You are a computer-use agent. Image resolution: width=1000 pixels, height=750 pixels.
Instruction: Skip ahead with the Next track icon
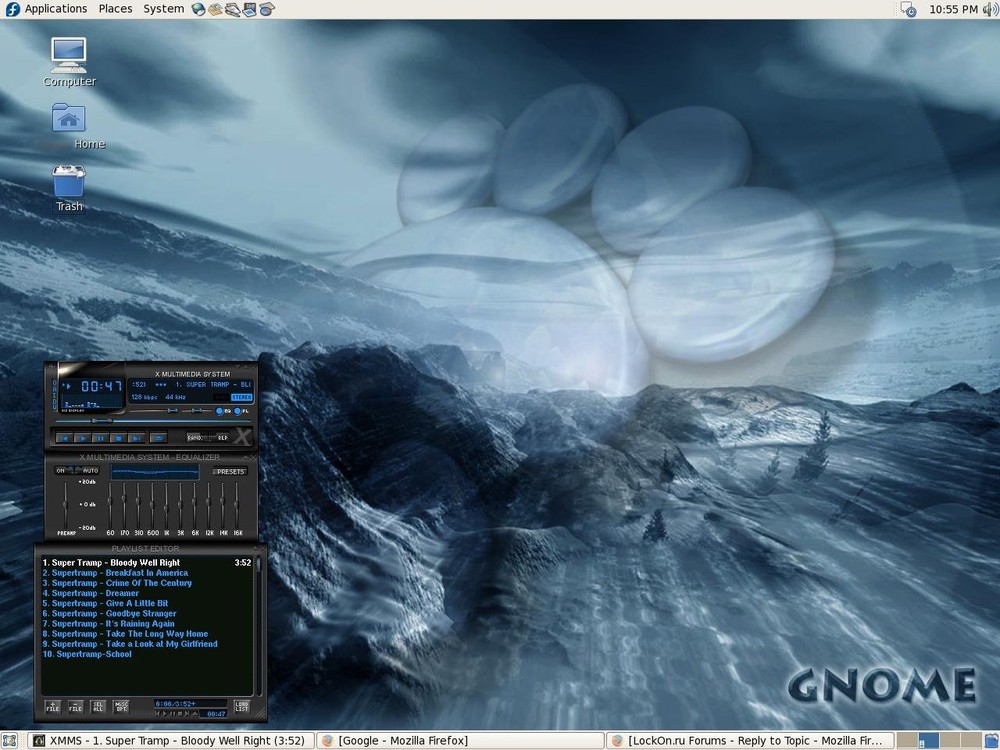[x=135, y=436]
